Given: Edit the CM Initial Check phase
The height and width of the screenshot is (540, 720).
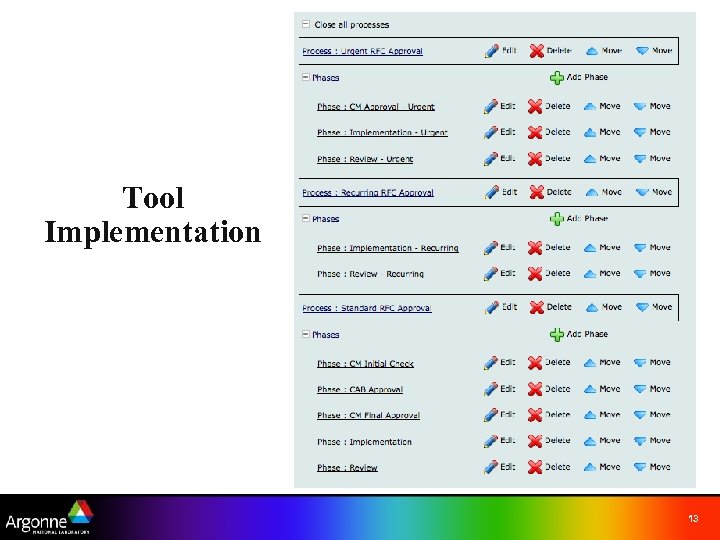Looking at the screenshot, I should (499, 362).
